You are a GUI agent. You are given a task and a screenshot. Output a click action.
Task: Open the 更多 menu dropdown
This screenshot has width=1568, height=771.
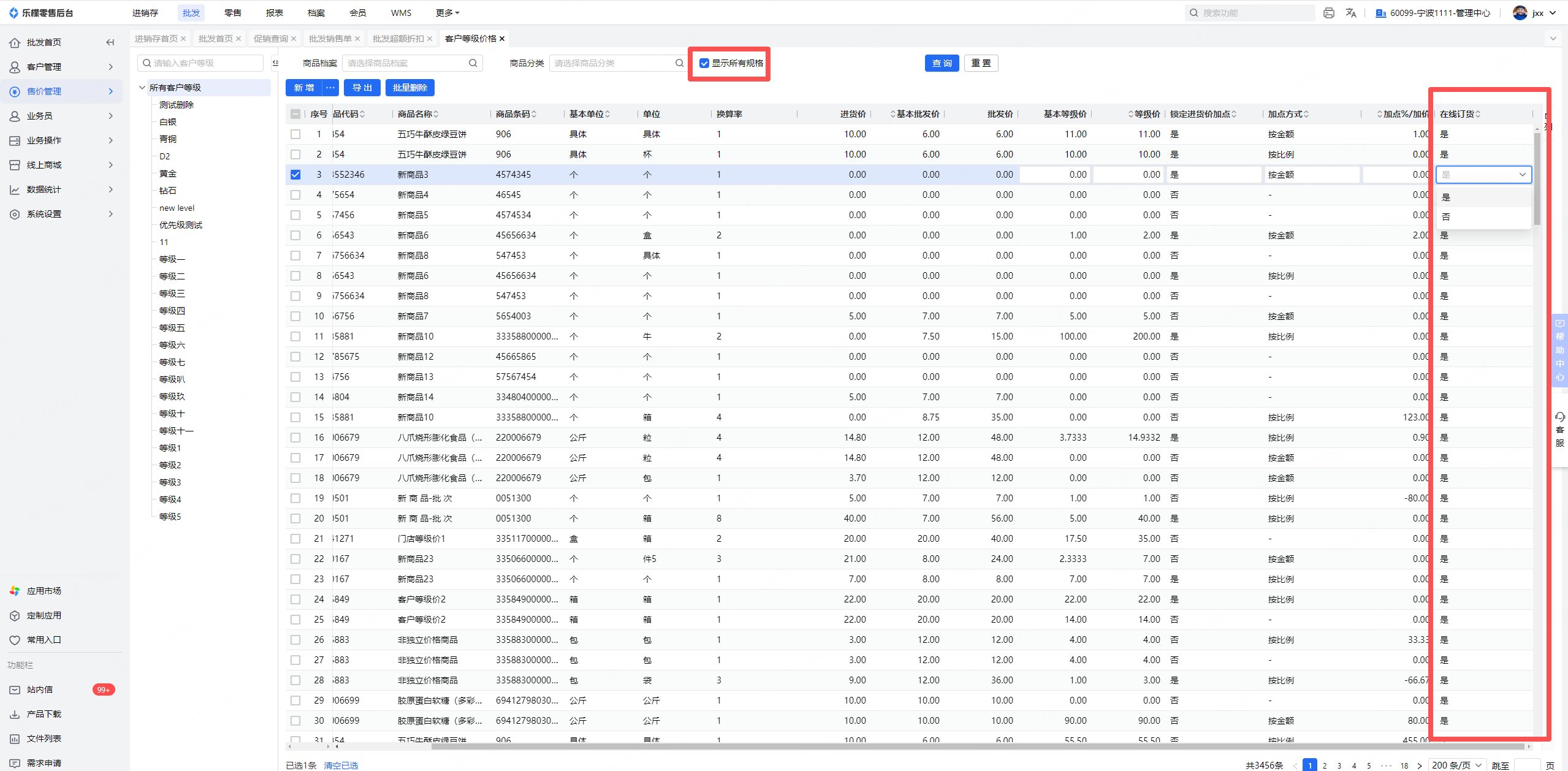447,13
